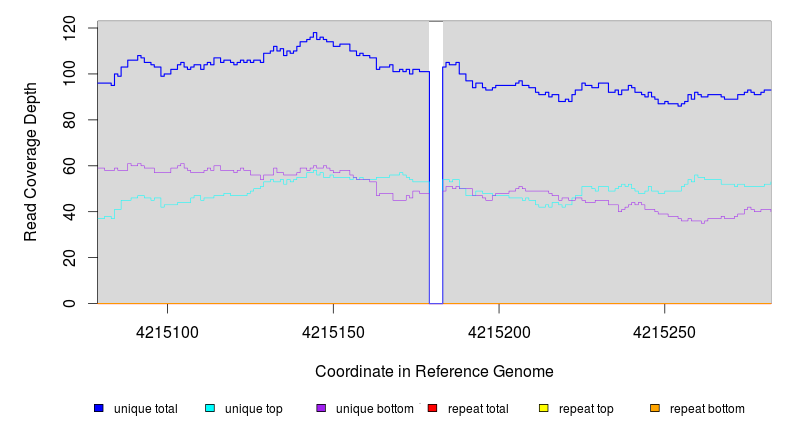This screenshot has width=792, height=432.
Task: Click the orange repeat bottom legend swatch
Action: pyautogui.click(x=655, y=408)
